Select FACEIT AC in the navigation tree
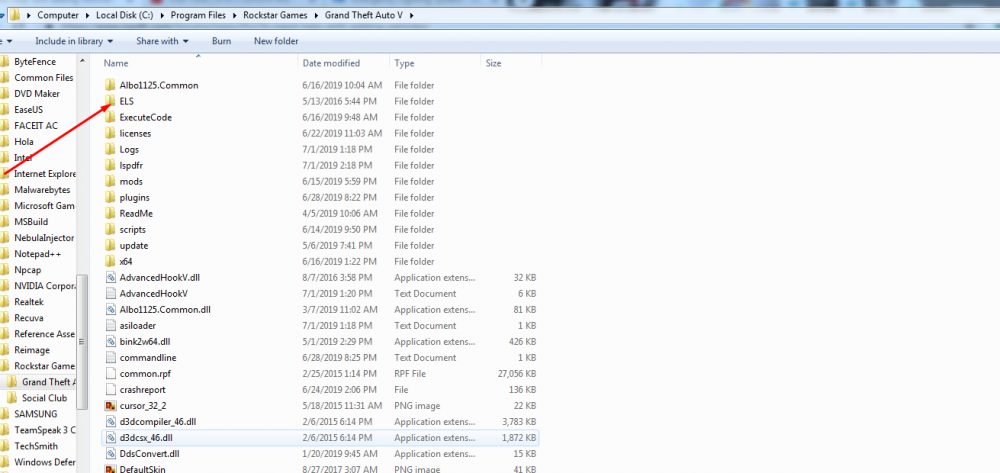1000x473 pixels. 36,126
